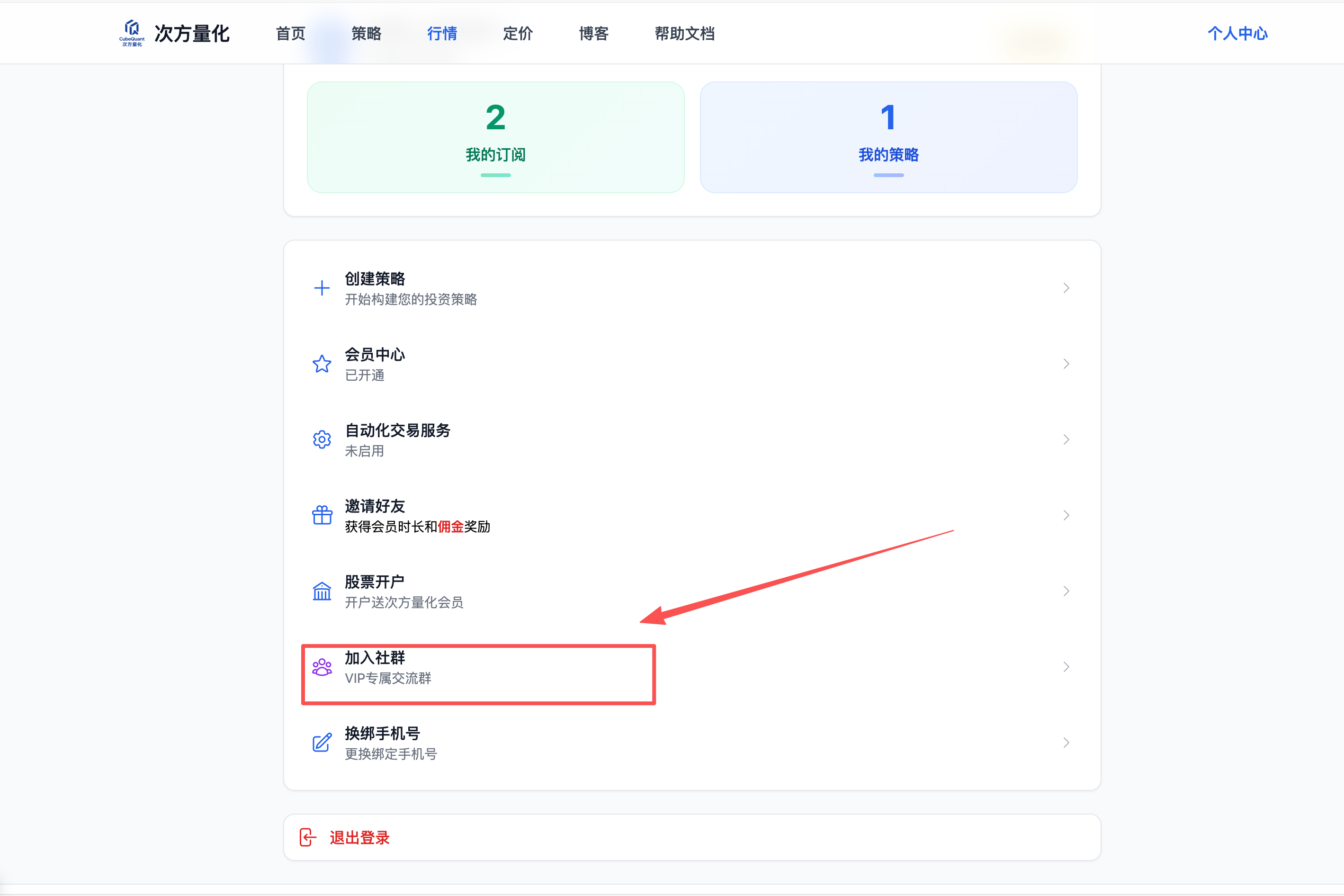1344x896 pixels.
Task: Open the blue 我的策略 card
Action: click(x=888, y=137)
